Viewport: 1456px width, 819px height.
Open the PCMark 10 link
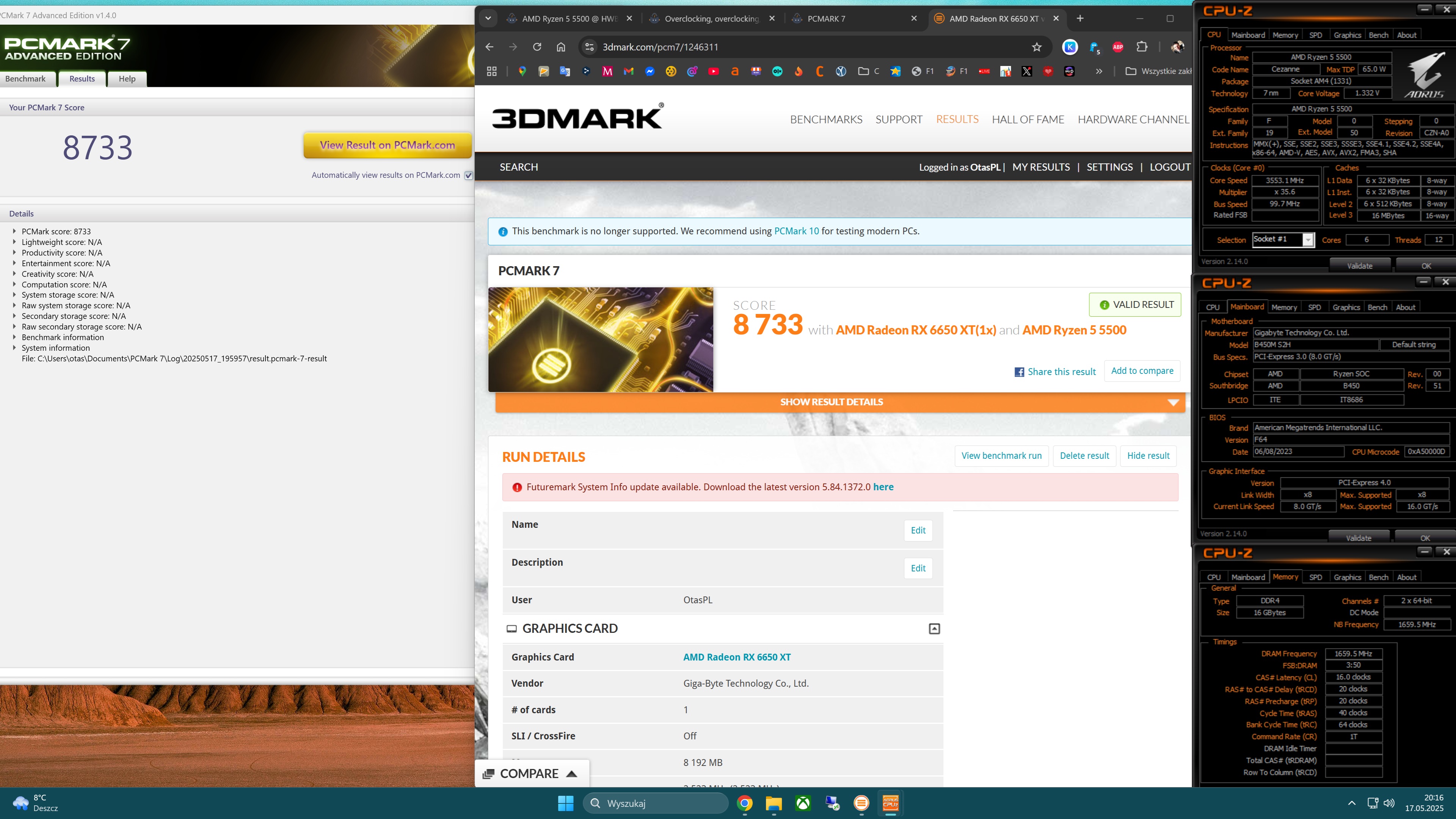pos(796,231)
